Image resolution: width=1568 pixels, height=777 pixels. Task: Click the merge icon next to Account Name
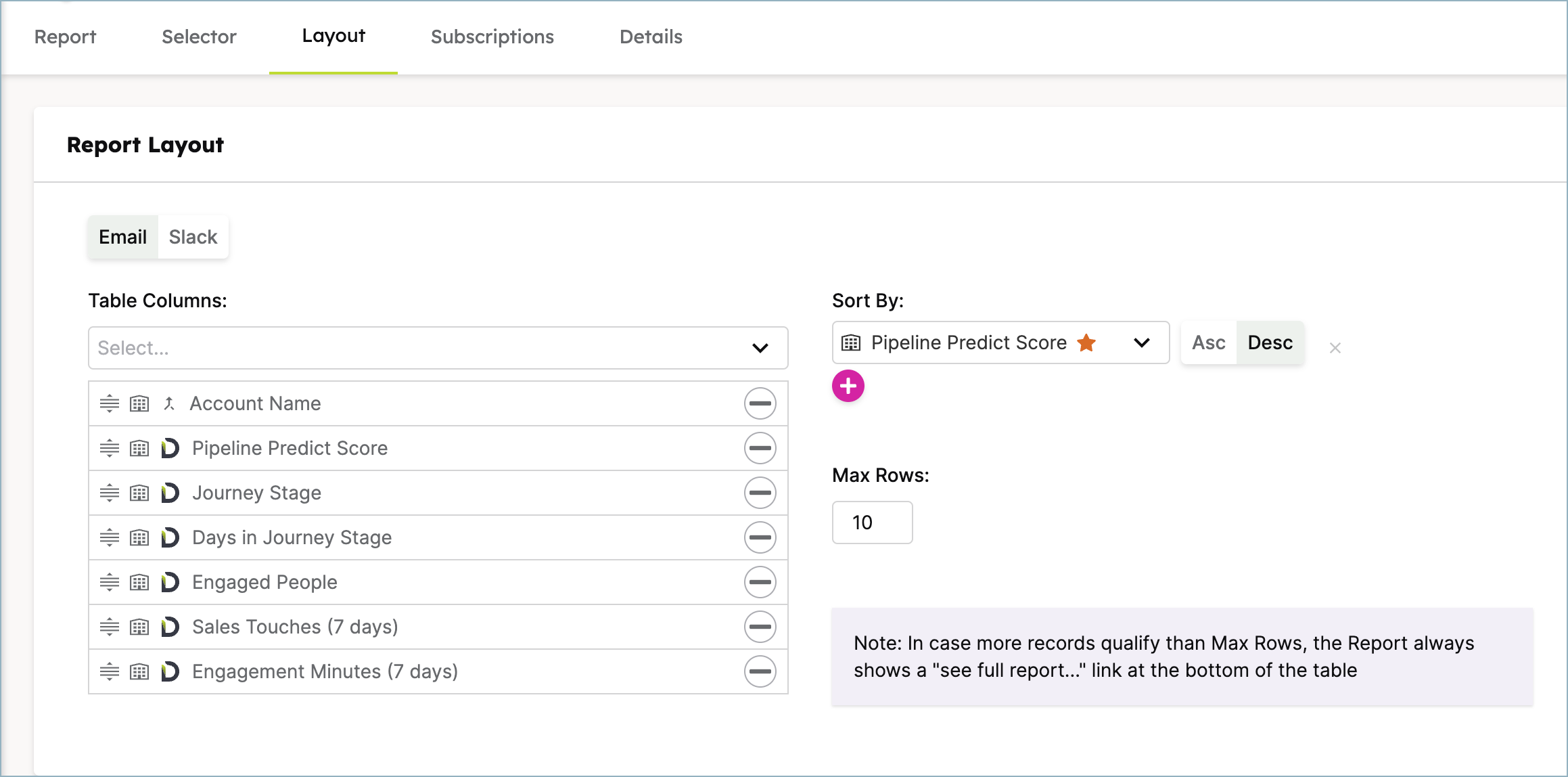(169, 403)
